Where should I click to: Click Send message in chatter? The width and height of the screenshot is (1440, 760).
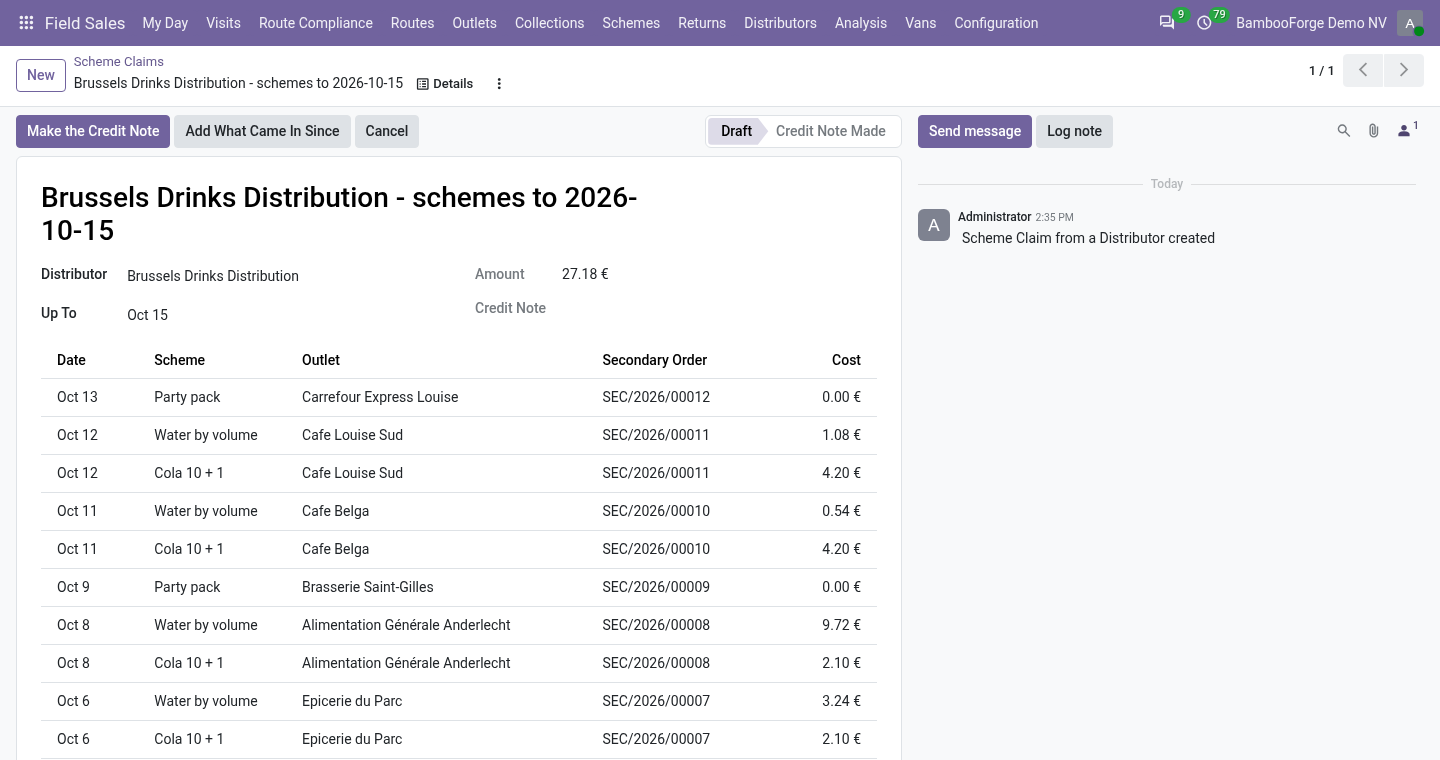click(975, 131)
